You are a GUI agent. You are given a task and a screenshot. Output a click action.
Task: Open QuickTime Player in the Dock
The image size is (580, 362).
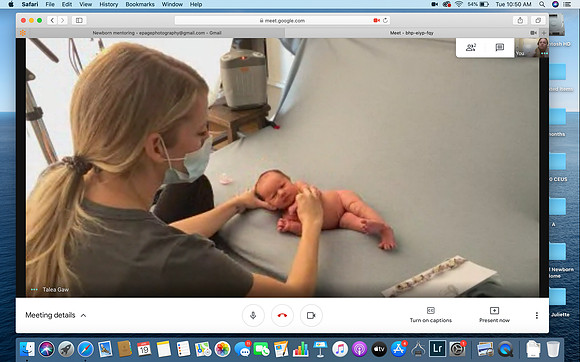pyautogui.click(x=505, y=349)
